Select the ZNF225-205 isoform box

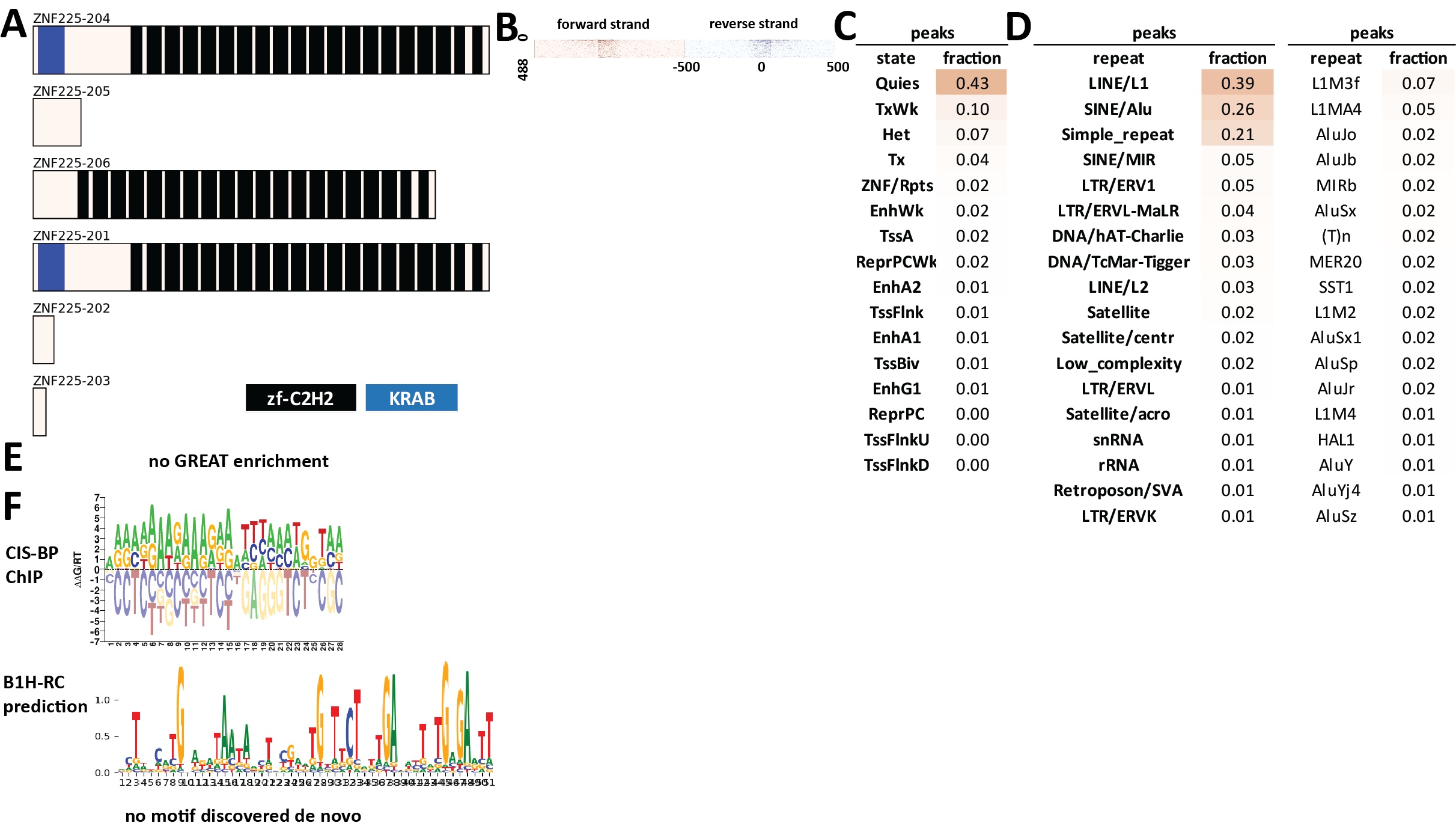point(56,122)
